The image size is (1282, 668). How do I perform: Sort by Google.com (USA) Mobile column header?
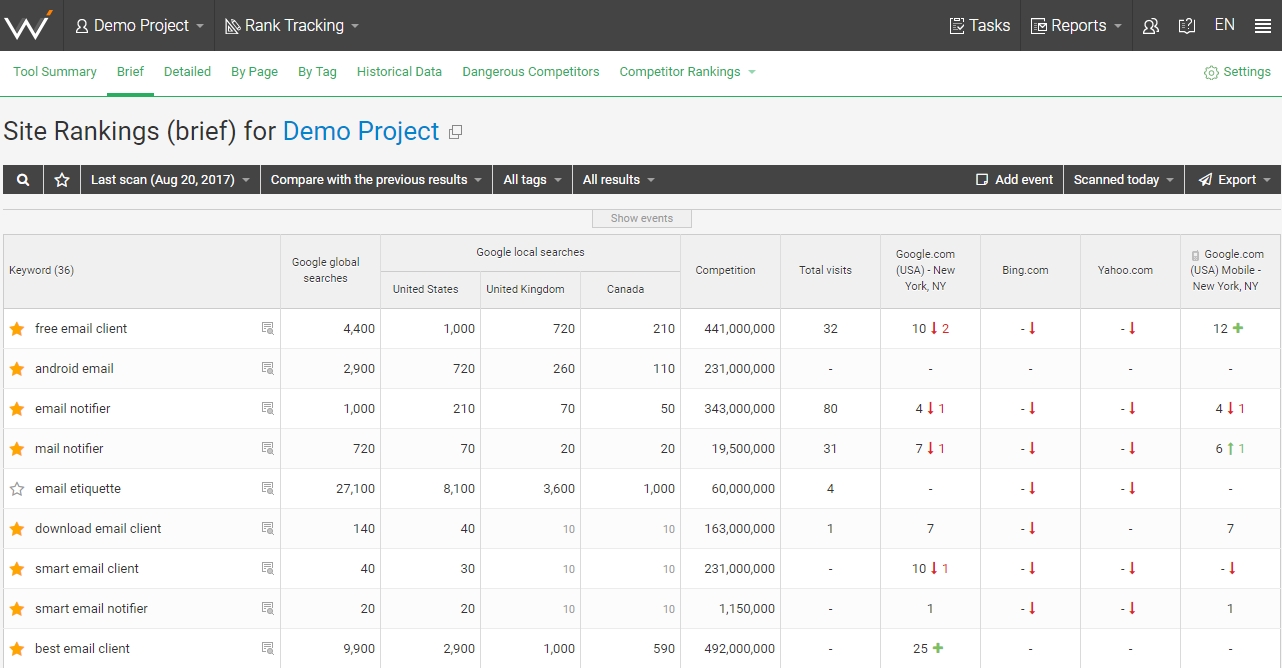pos(1230,271)
